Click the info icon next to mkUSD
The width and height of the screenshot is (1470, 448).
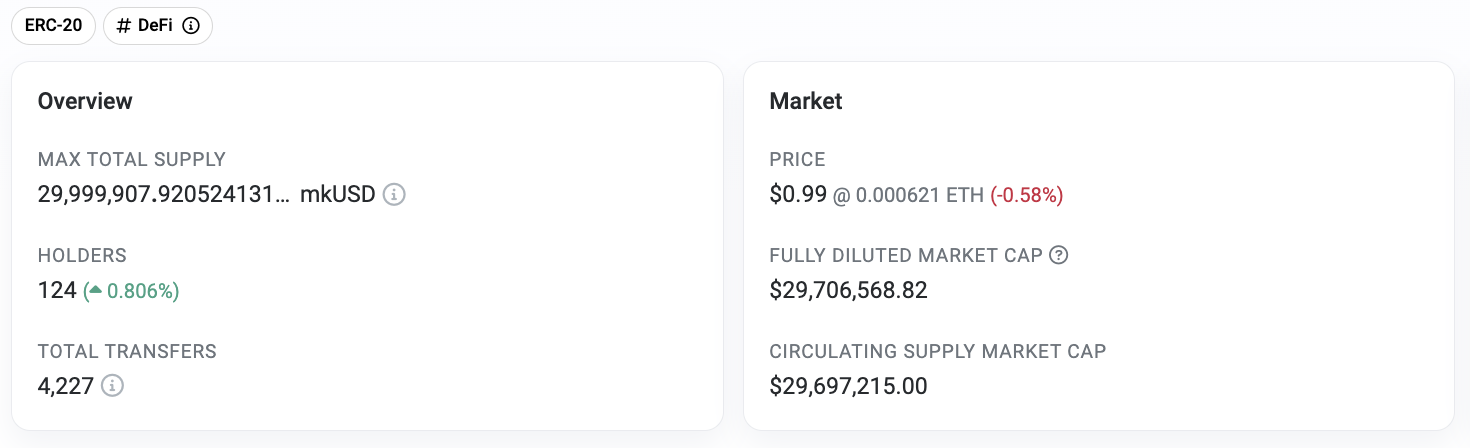tap(395, 194)
